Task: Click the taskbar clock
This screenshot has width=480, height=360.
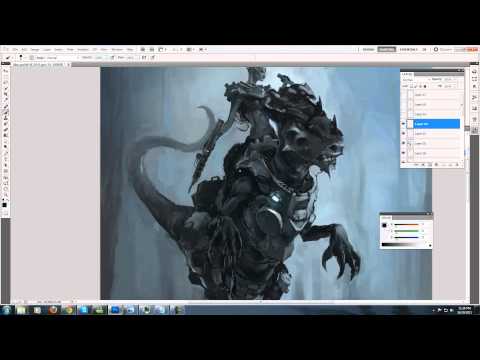Action: click(464, 311)
